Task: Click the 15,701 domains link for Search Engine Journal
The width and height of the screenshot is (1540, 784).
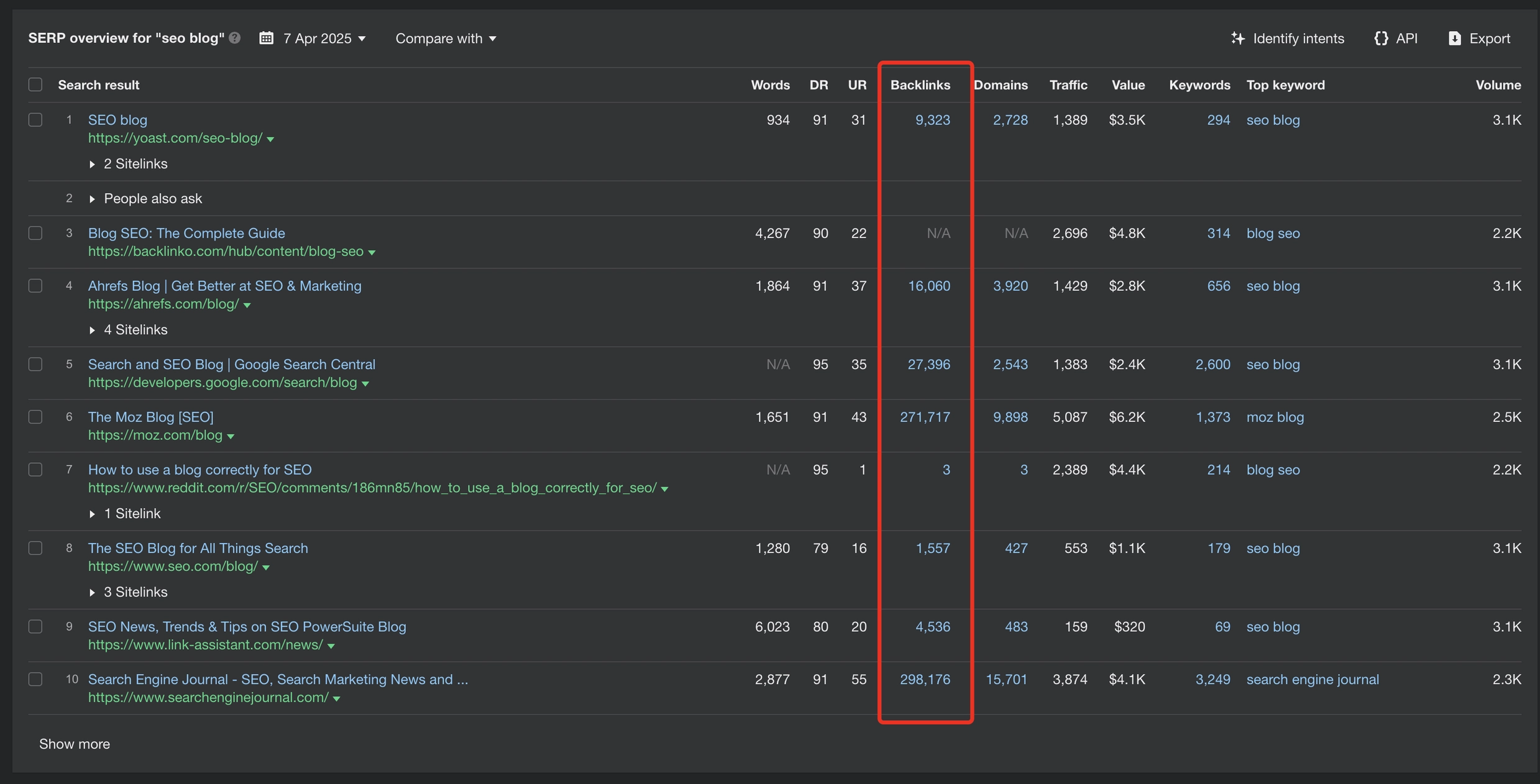Action: click(x=1006, y=679)
